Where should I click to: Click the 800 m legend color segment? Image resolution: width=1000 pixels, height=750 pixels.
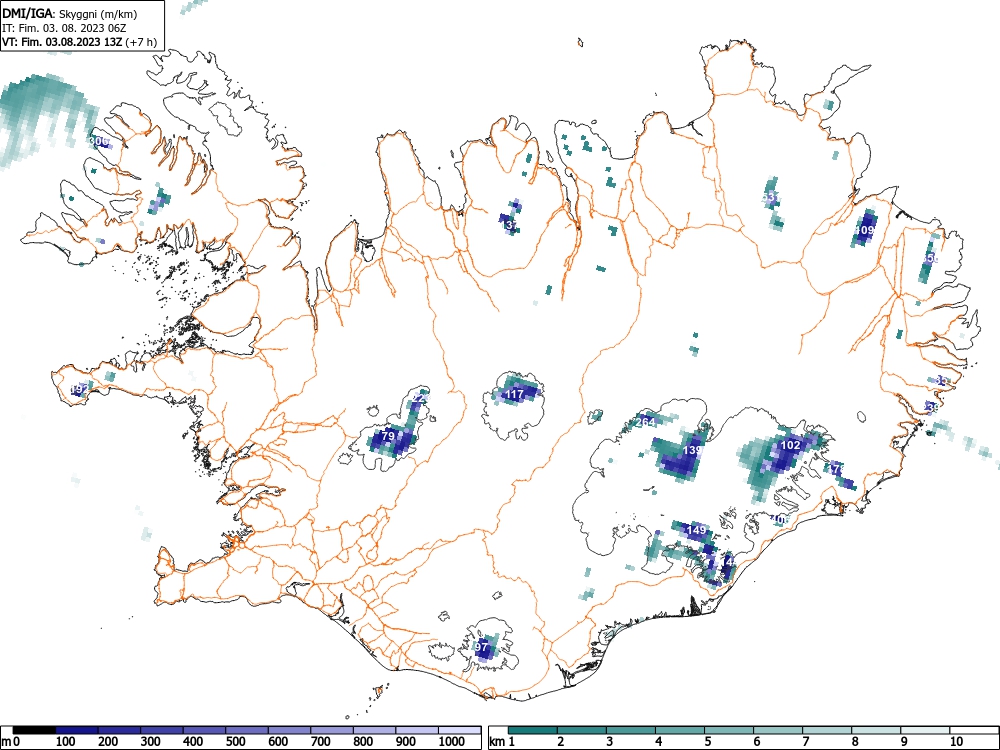(375, 730)
